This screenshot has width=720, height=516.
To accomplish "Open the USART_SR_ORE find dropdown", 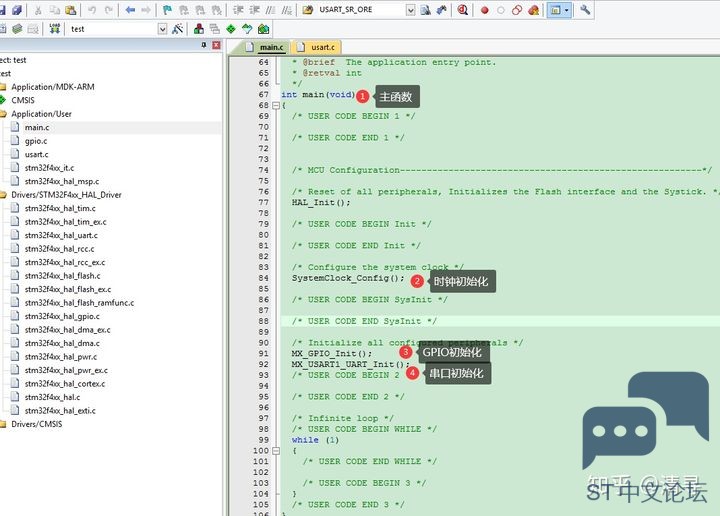I will 410,10.
